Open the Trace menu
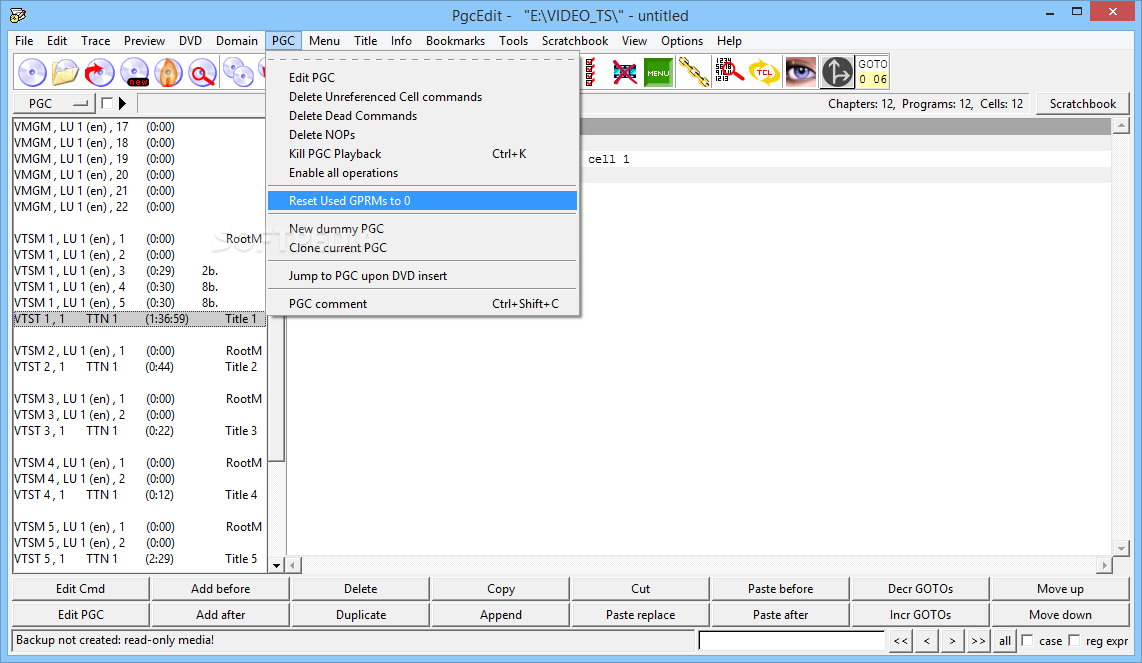This screenshot has height=663, width=1142. [95, 41]
